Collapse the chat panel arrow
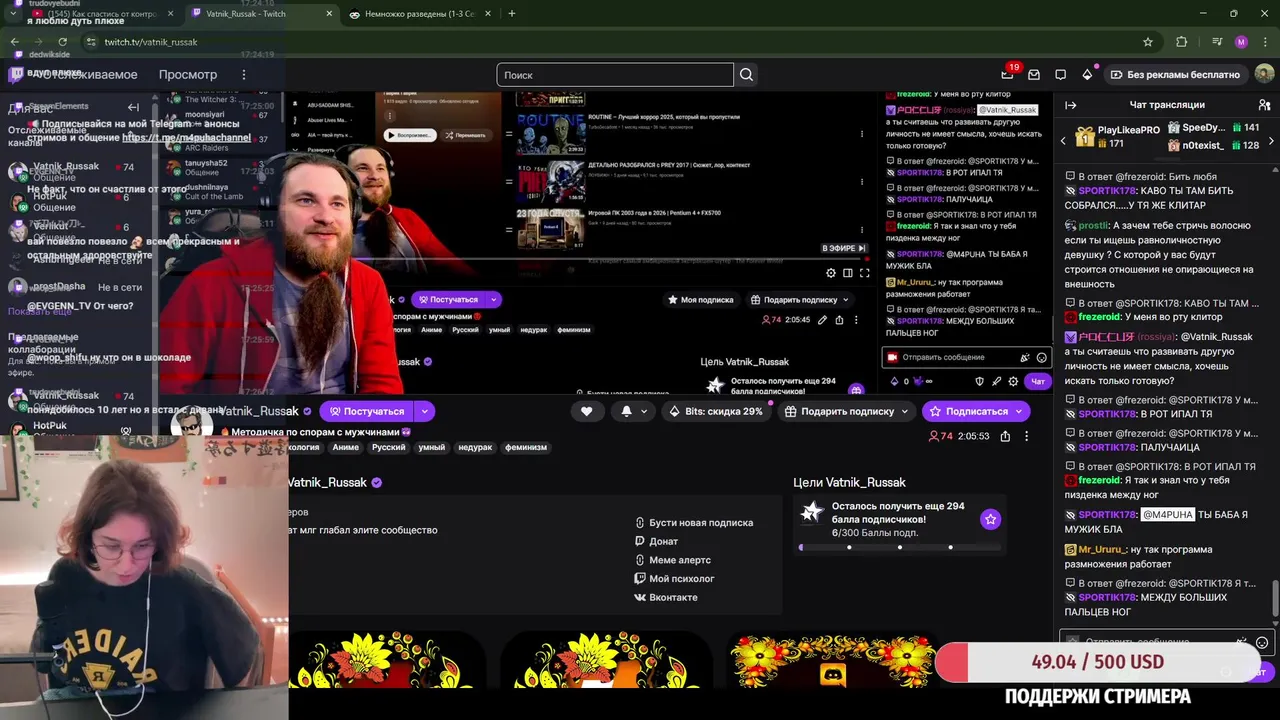 point(1071,105)
